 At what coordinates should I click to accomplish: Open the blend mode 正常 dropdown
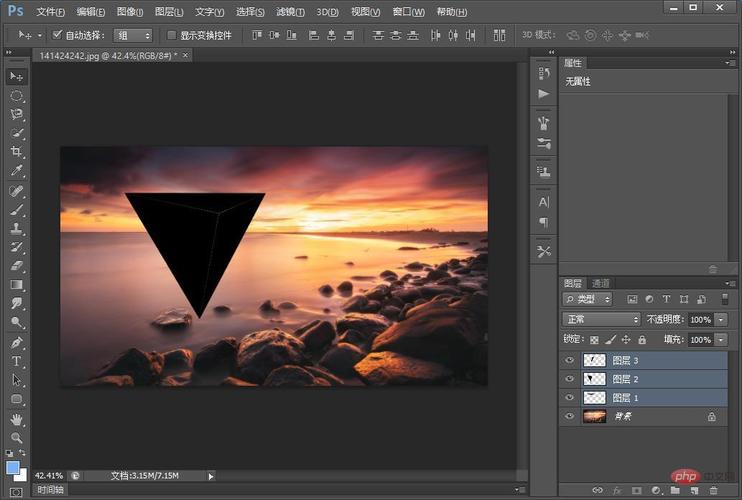tap(601, 319)
